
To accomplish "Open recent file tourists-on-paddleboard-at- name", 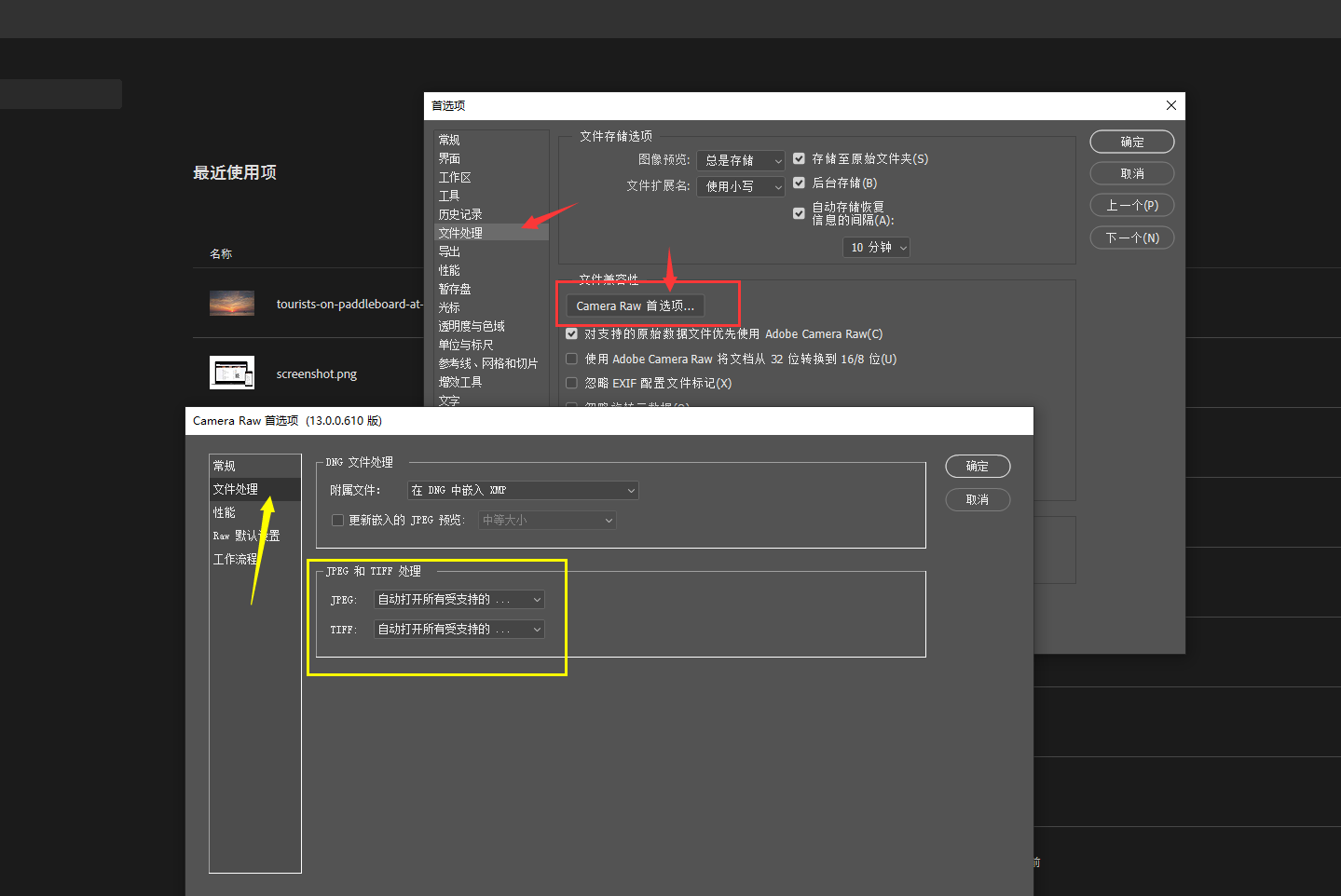I will (349, 304).
